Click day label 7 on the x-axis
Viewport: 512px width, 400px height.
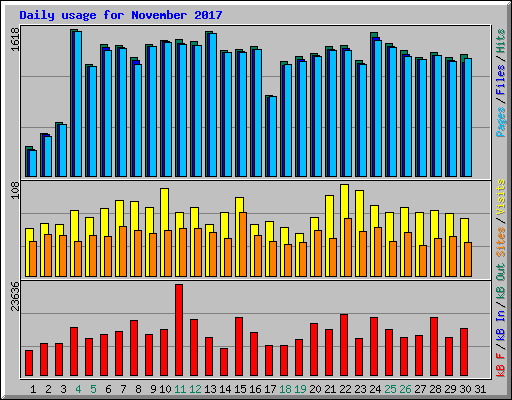123,389
